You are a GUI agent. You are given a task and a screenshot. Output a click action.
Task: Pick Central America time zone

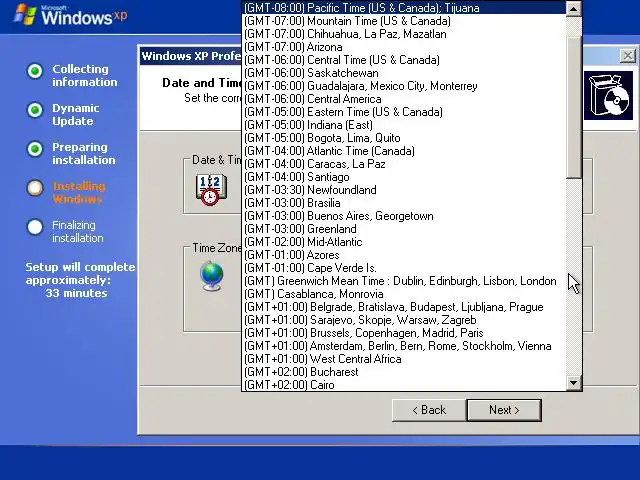(x=404, y=99)
